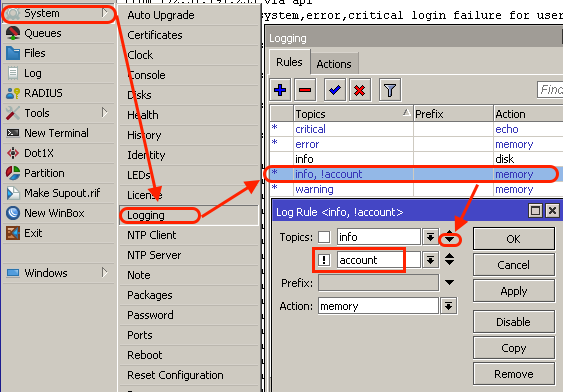The height and width of the screenshot is (392, 563).
Task: Add a logging rule with plus icon
Action: point(280,90)
